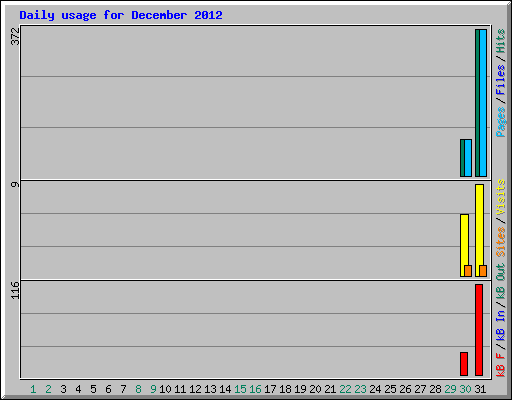Click the 'Pages' legend label
This screenshot has height=400, width=512.
click(501, 122)
